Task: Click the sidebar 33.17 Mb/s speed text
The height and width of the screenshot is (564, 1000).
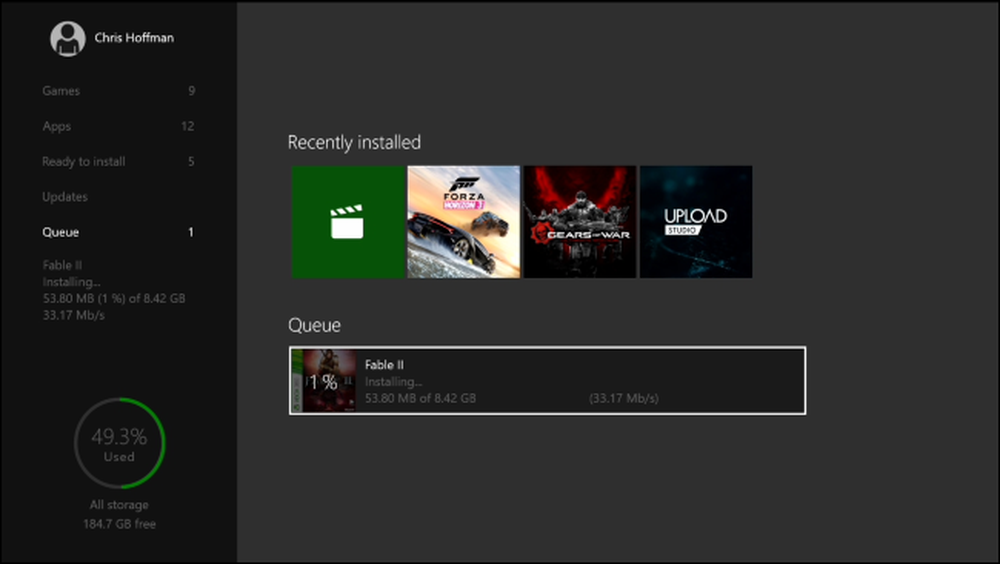Action: [x=73, y=315]
